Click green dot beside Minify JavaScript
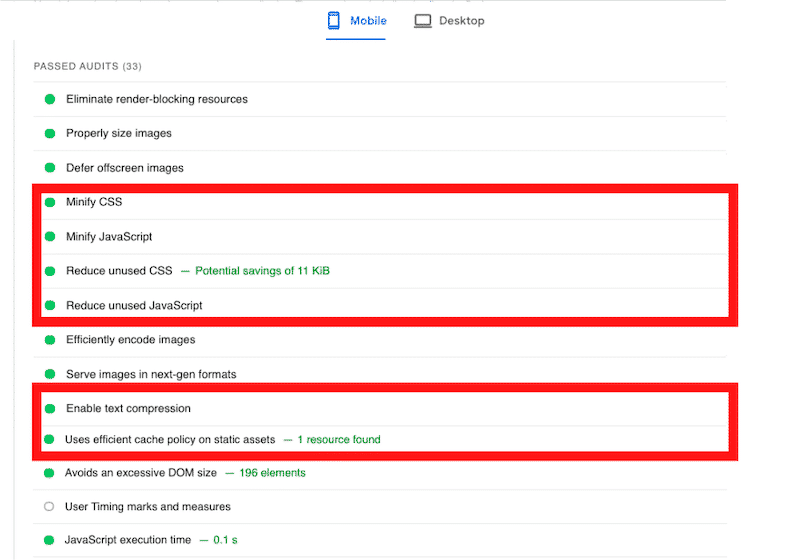Screen dimensions: 800x560 tap(49, 237)
